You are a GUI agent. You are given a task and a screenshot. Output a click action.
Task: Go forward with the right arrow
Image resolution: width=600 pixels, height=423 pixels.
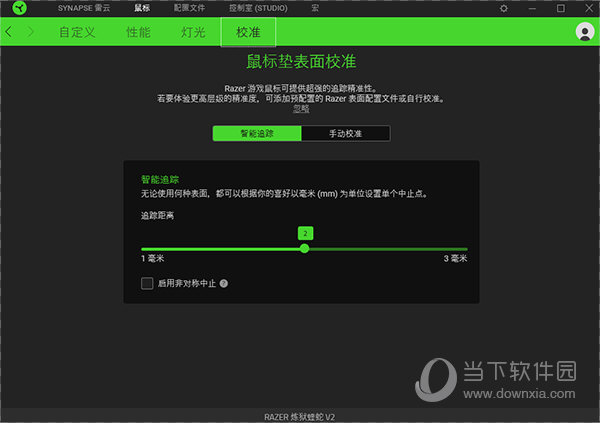coord(31,32)
